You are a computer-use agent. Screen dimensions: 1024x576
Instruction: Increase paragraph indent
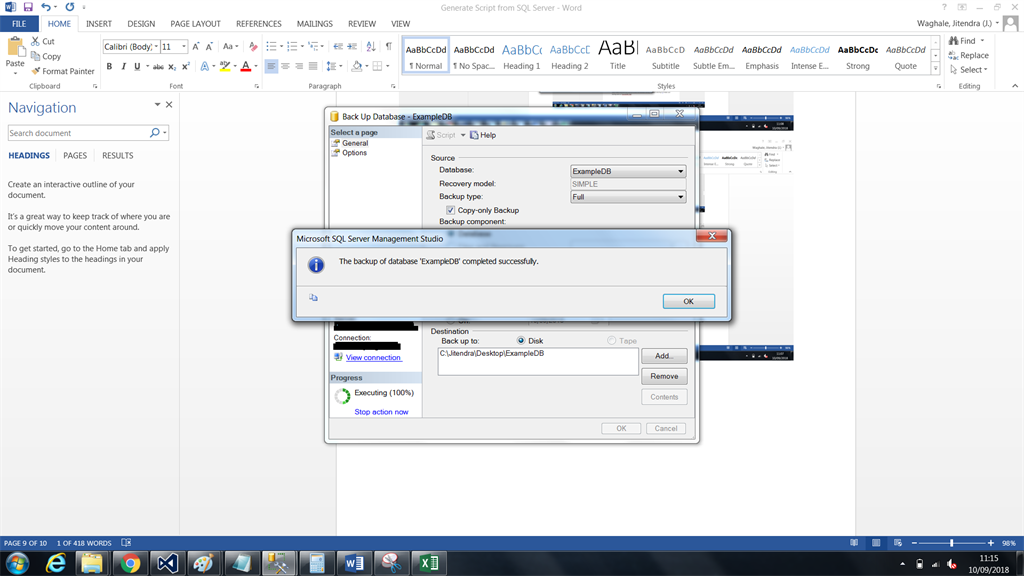pyautogui.click(x=352, y=46)
